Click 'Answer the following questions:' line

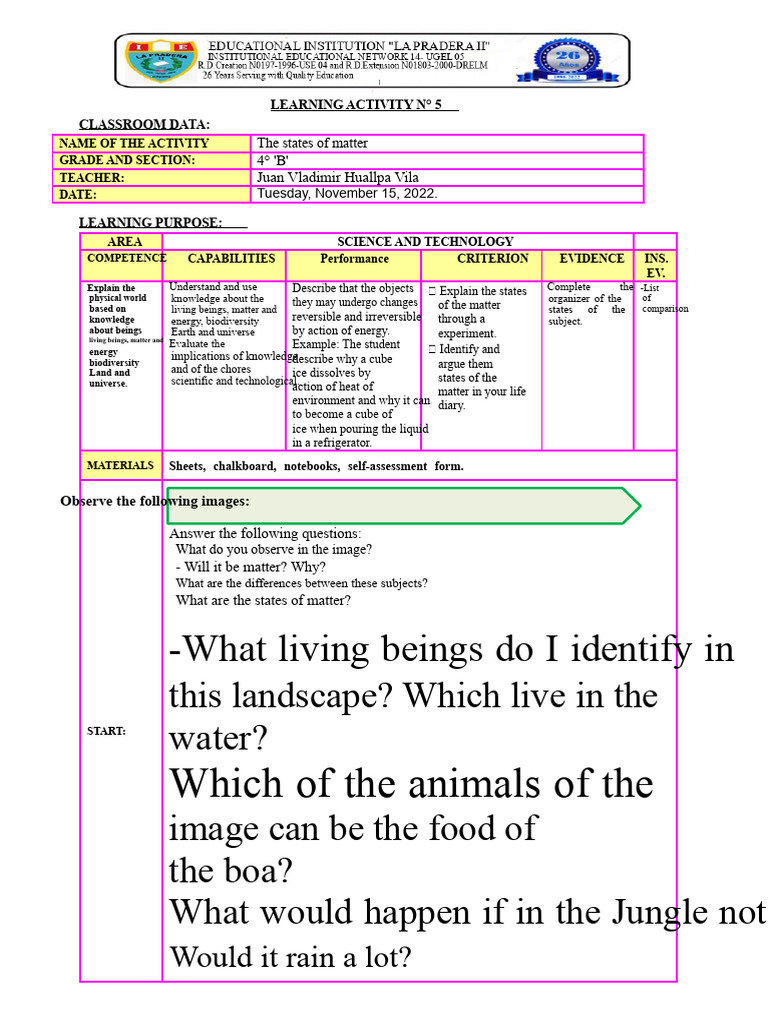pyautogui.click(x=264, y=534)
